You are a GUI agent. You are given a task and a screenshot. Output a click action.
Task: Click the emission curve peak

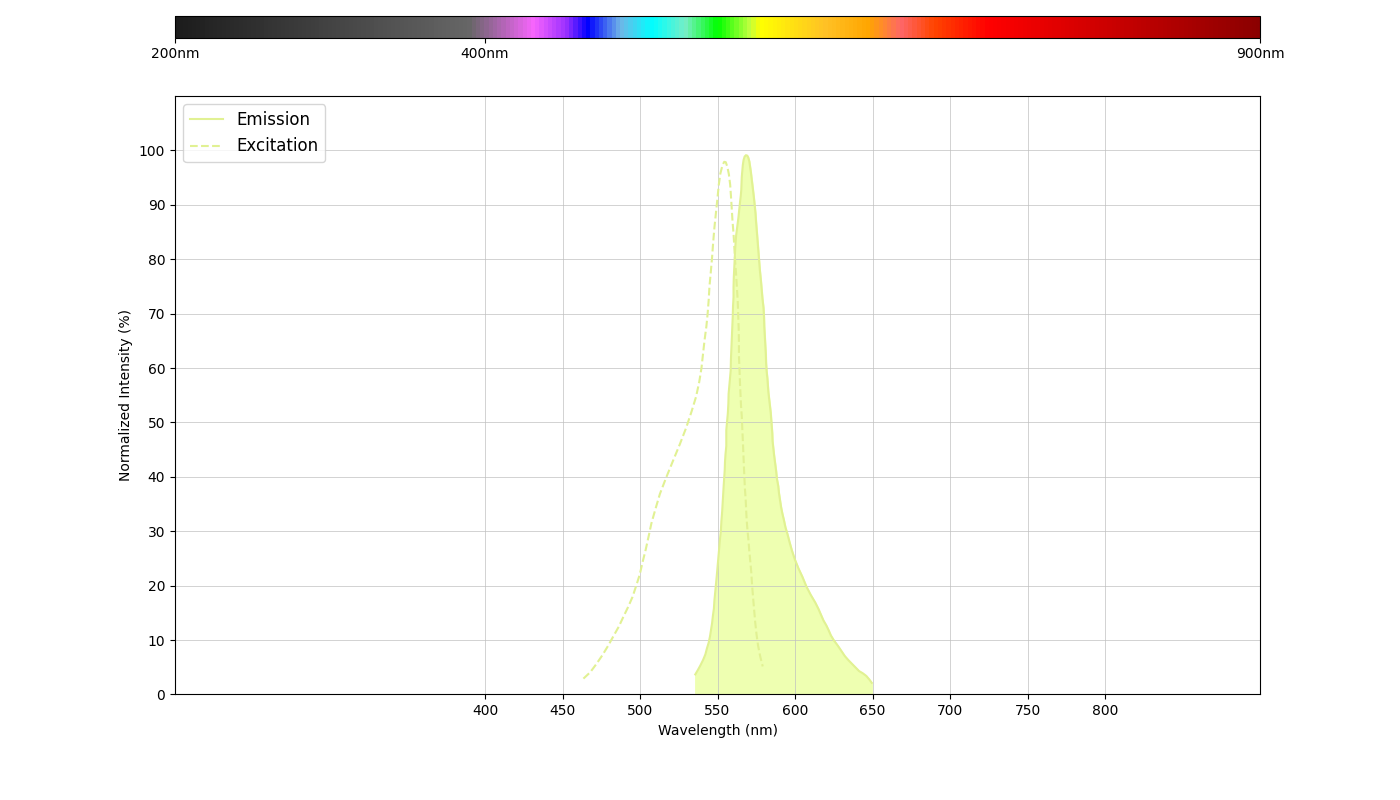coord(746,156)
